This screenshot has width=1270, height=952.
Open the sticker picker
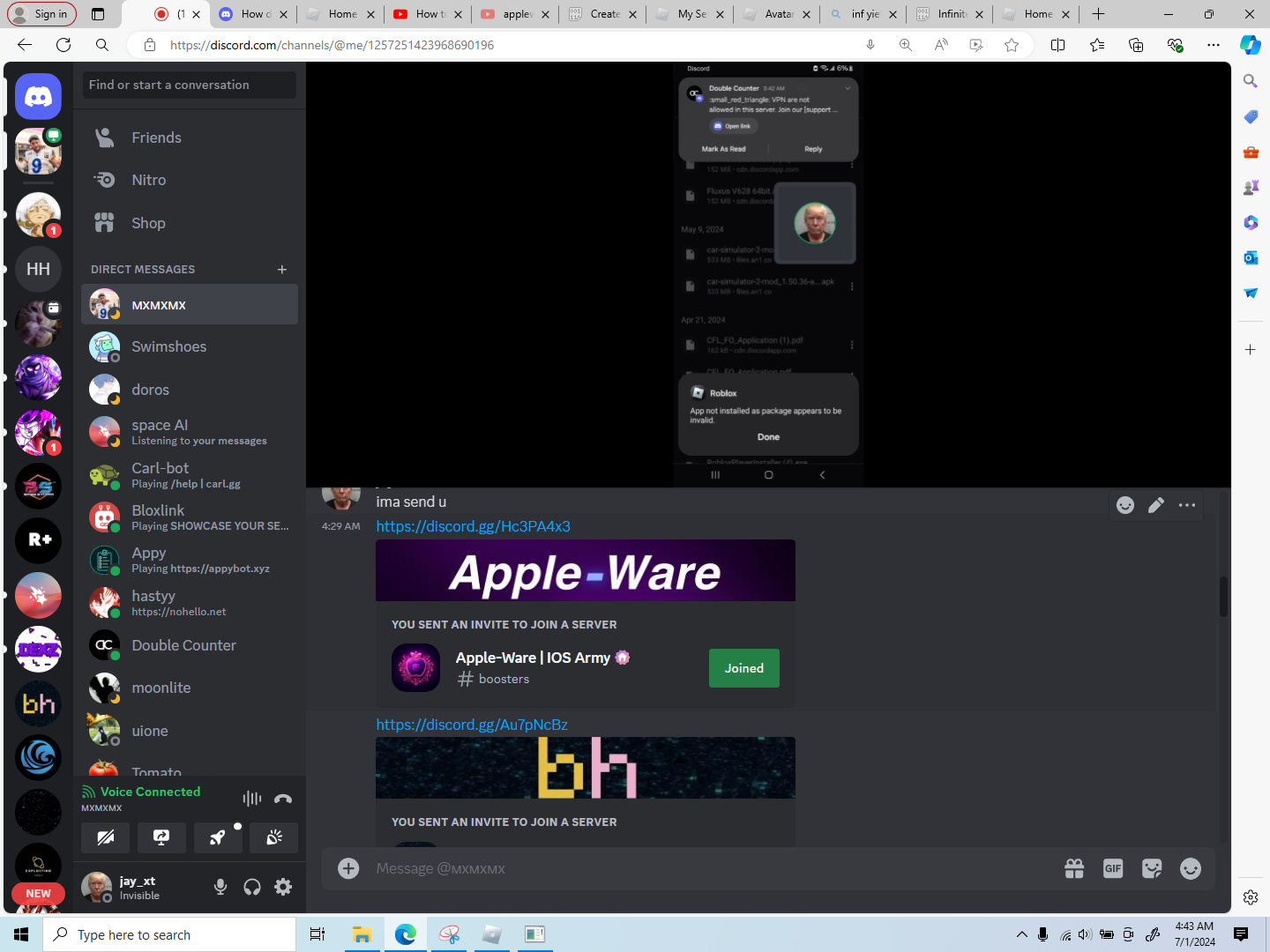(x=1152, y=868)
